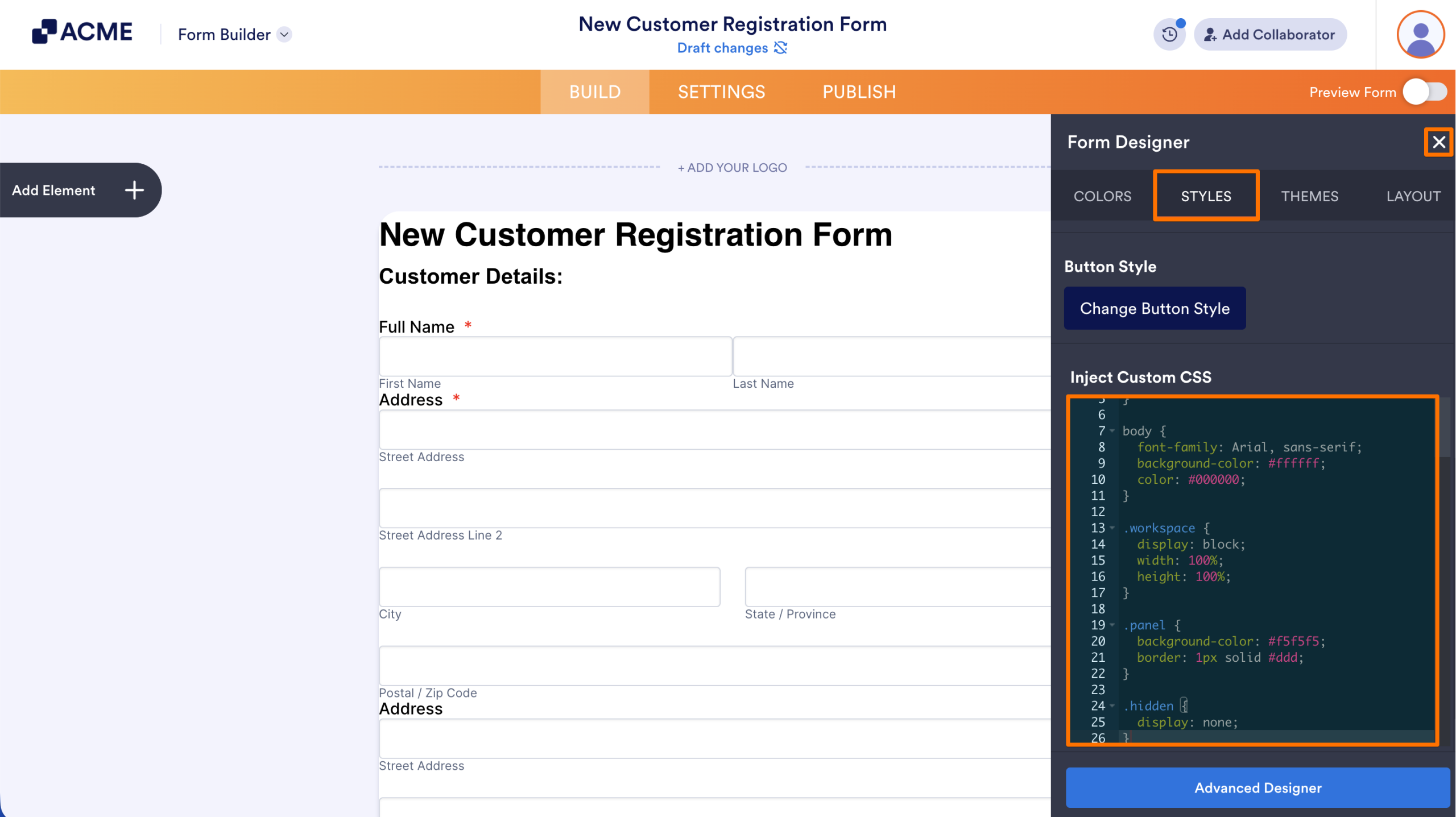Click the user profile avatar

pyautogui.click(x=1420, y=35)
